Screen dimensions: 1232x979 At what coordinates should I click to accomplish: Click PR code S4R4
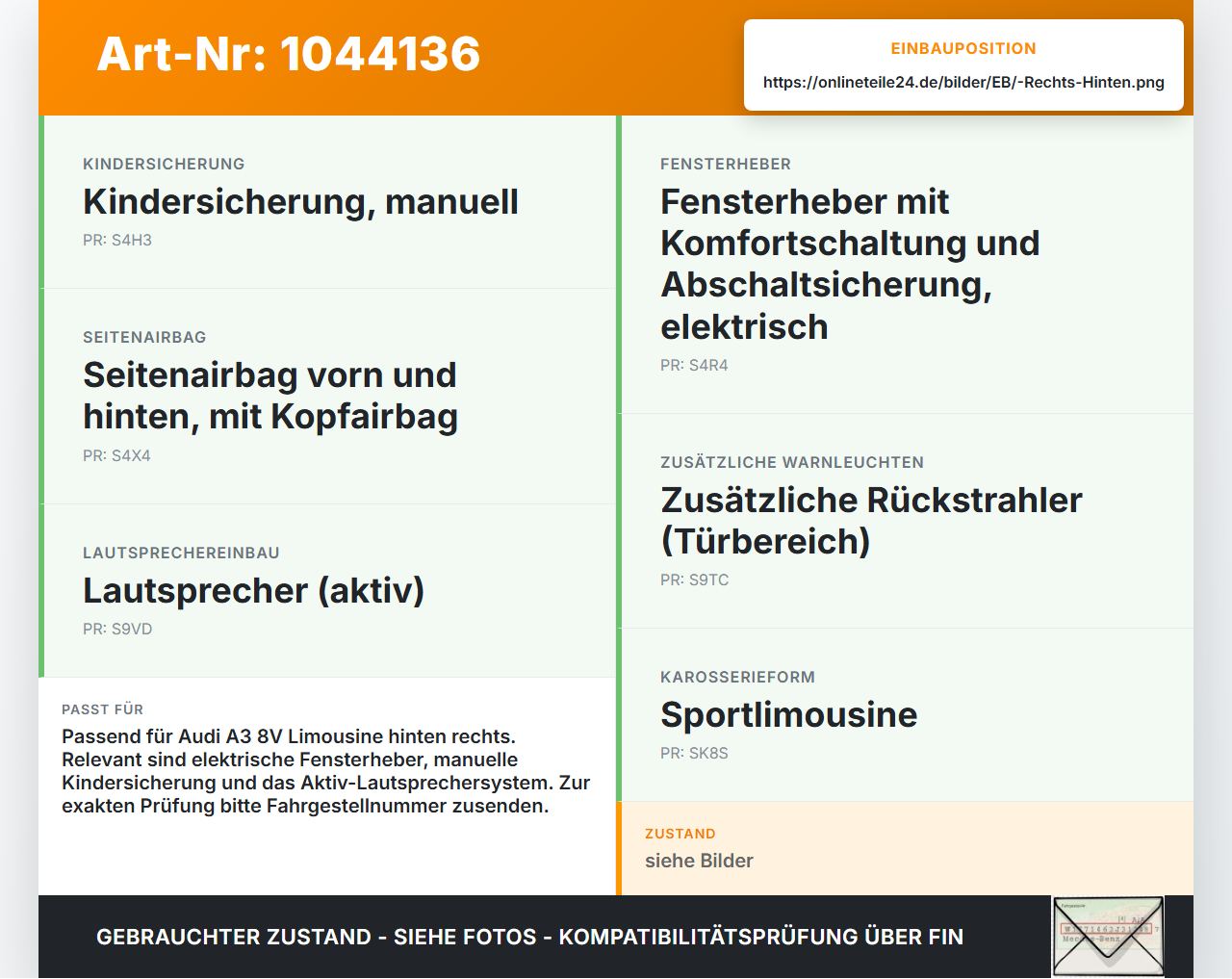[x=694, y=366]
